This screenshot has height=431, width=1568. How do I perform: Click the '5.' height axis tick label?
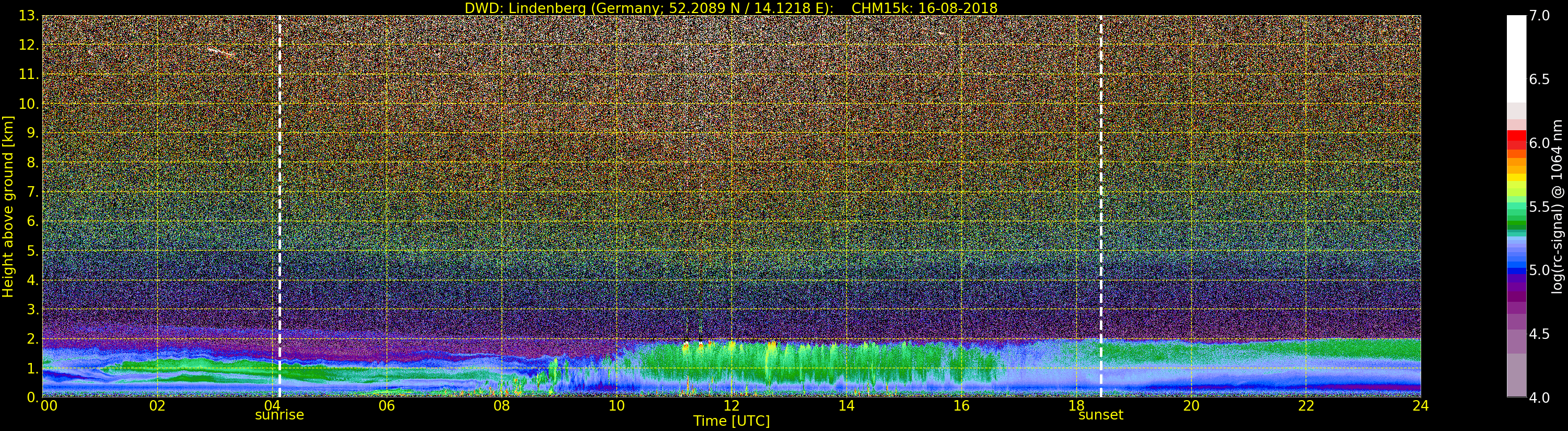[x=33, y=251]
